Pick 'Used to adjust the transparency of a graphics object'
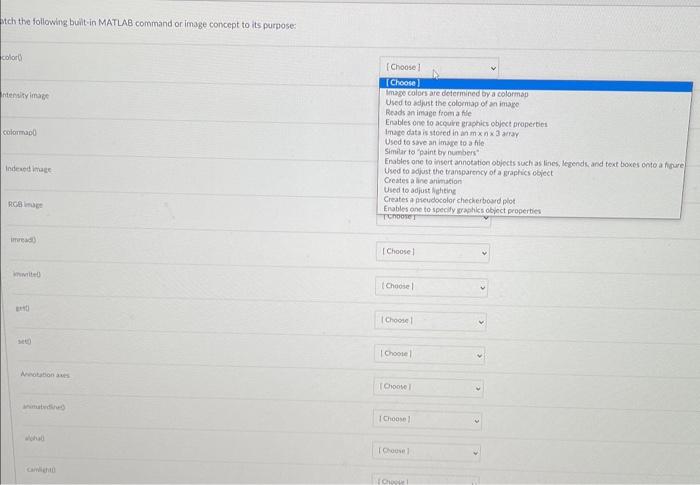This screenshot has height=485, width=700. [468, 172]
